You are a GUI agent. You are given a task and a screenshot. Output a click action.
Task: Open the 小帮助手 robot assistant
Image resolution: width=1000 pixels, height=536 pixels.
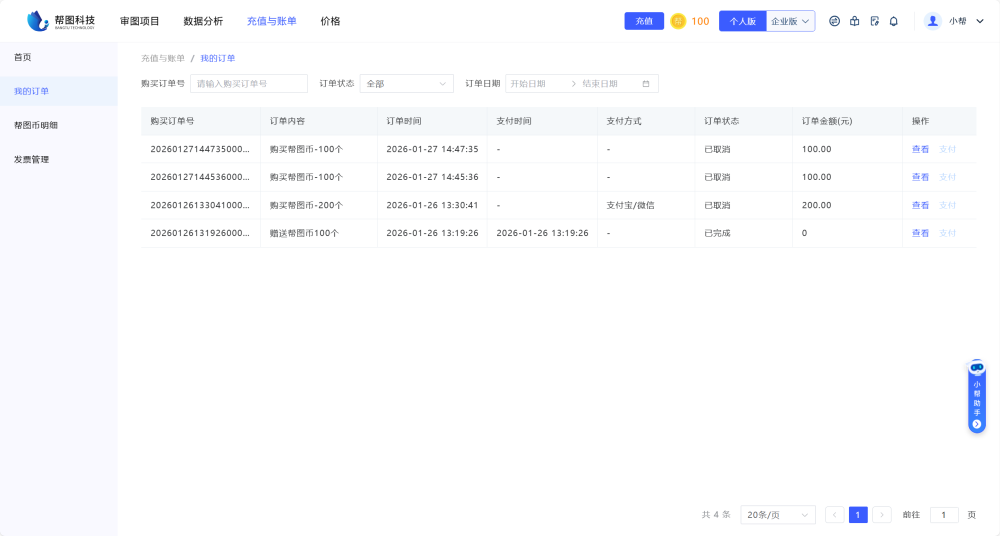tap(977, 397)
